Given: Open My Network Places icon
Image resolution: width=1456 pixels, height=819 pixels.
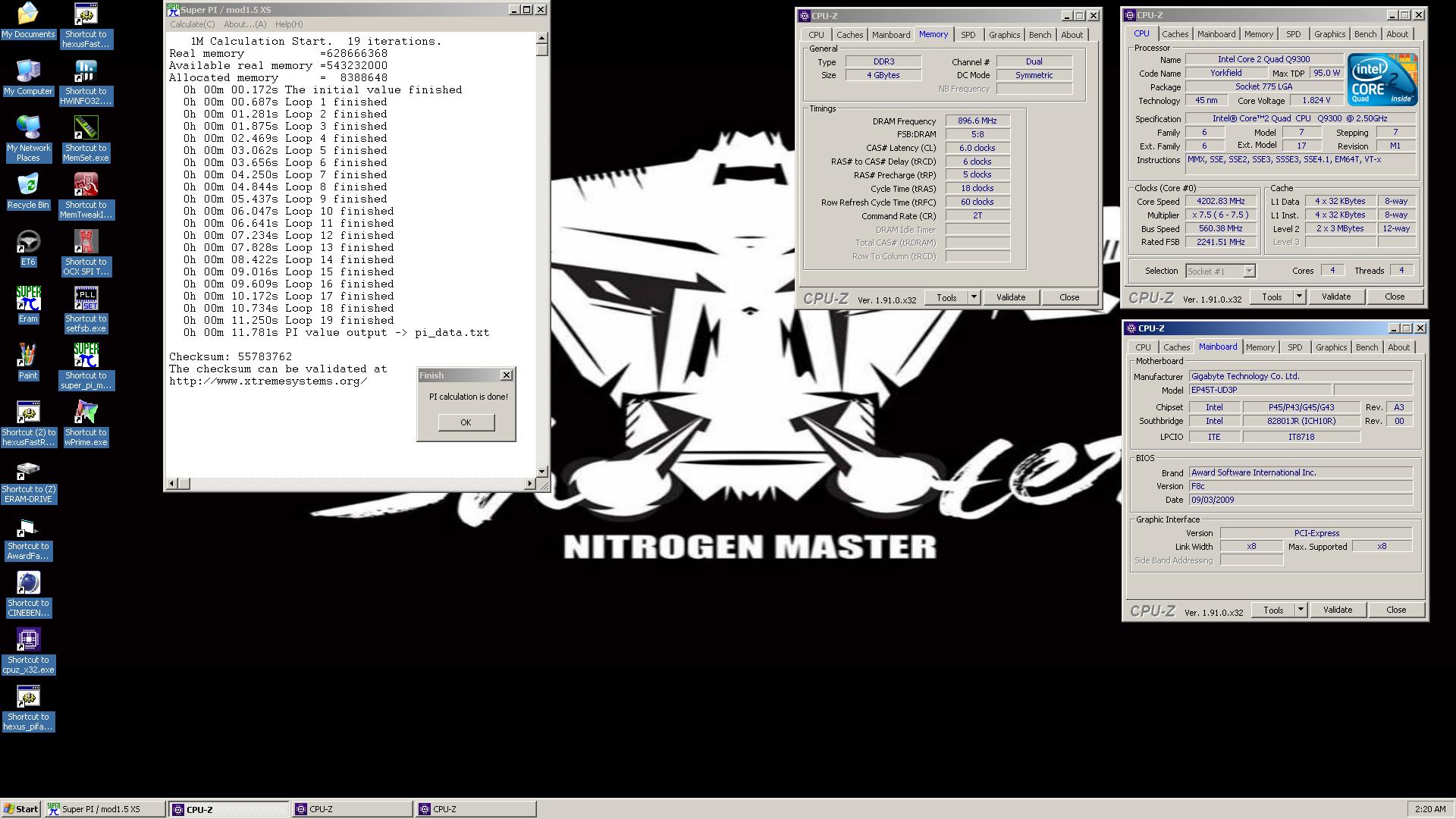Looking at the screenshot, I should [28, 139].
